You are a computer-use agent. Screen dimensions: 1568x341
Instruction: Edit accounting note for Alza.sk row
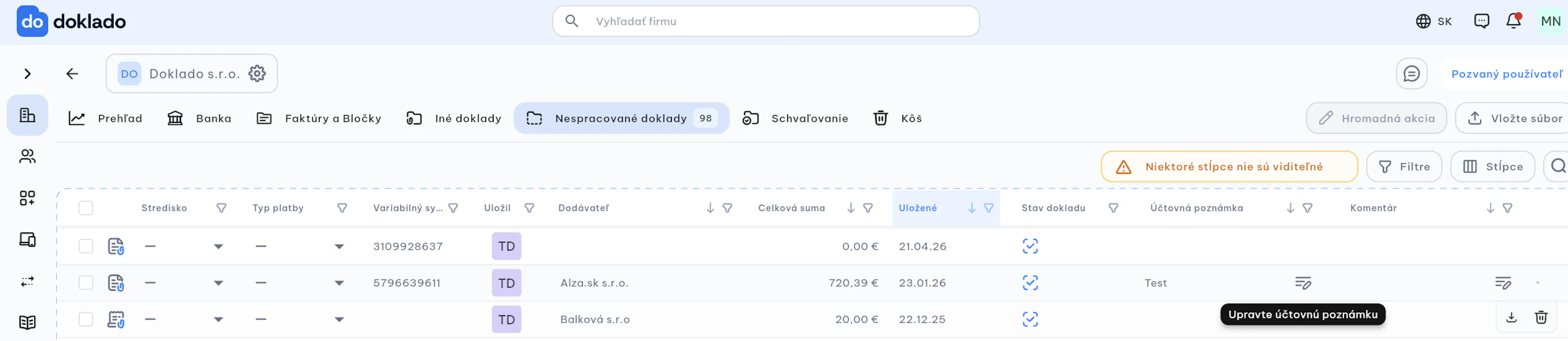tap(1303, 283)
